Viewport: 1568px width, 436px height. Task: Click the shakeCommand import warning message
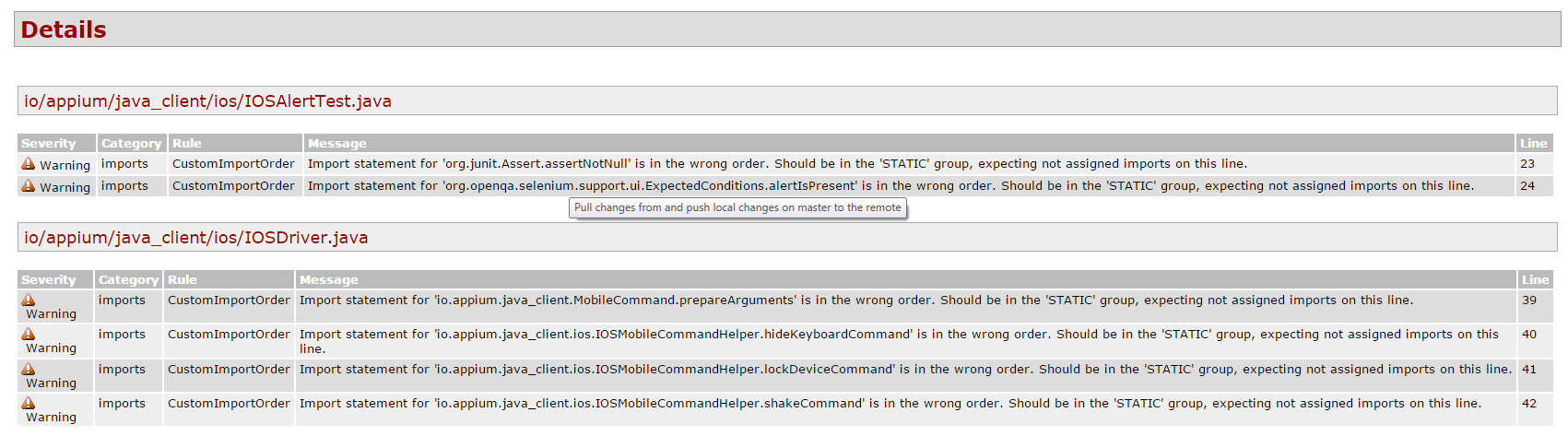(890, 404)
